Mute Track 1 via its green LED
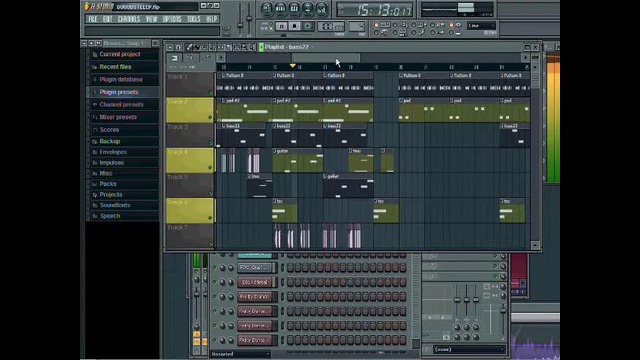Viewport: 640px width, 360px height. point(211,93)
